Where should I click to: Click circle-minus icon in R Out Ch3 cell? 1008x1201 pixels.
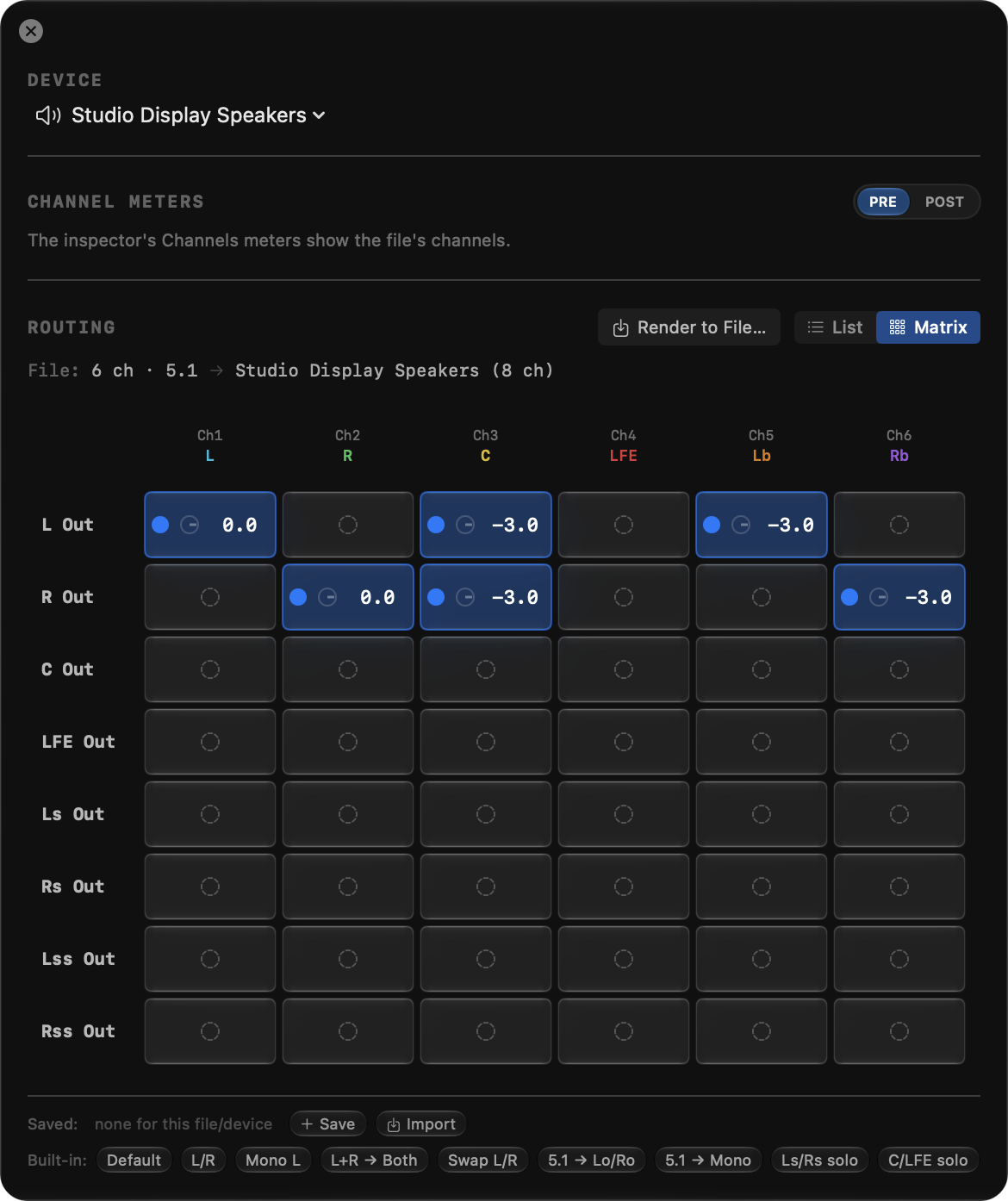point(465,597)
